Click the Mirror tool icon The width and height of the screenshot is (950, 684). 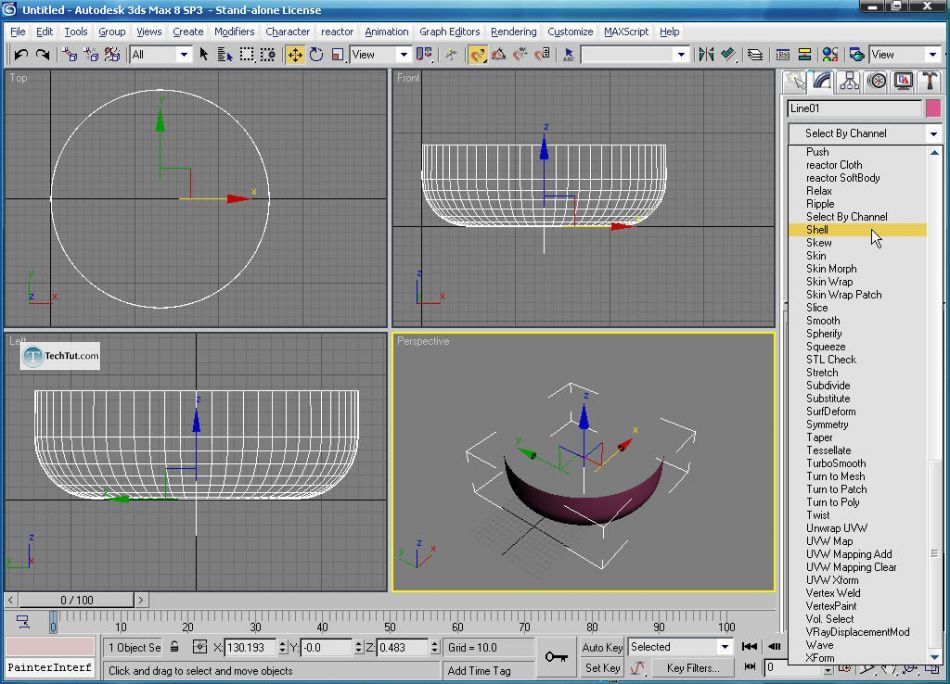706,55
